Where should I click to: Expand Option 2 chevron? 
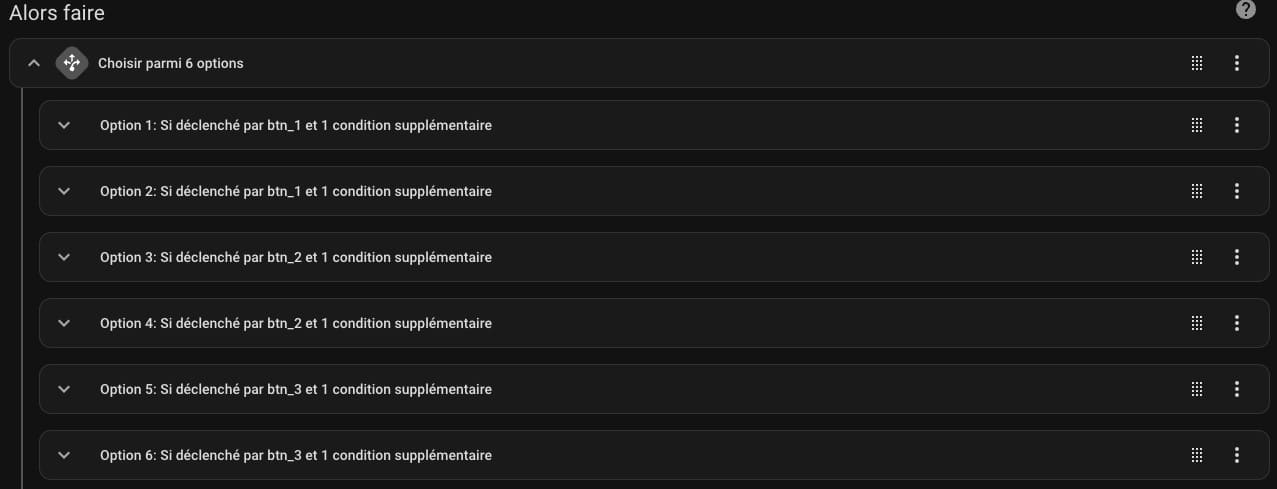tap(64, 191)
